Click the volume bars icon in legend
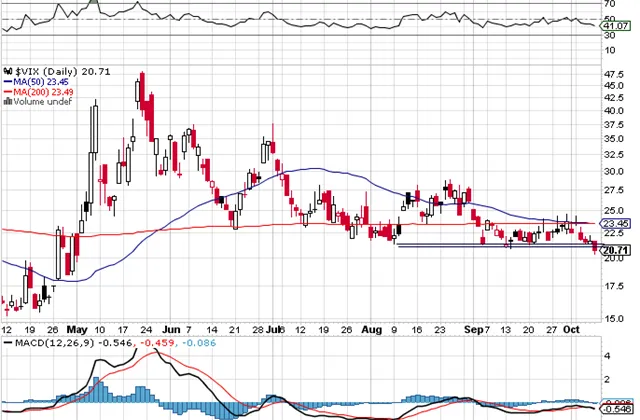The height and width of the screenshot is (420, 640). 7,101
